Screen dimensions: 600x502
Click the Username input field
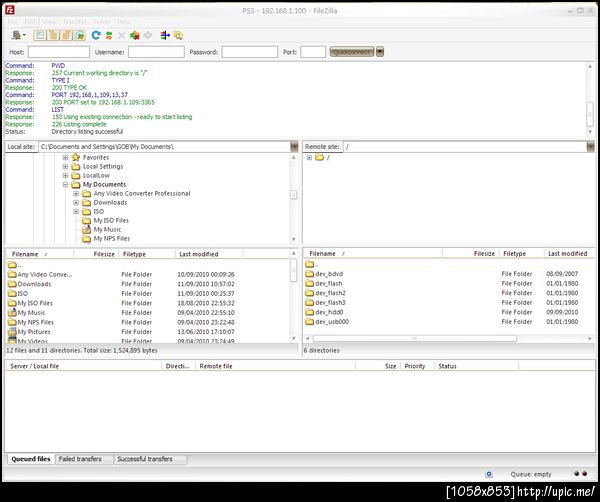click(x=156, y=52)
